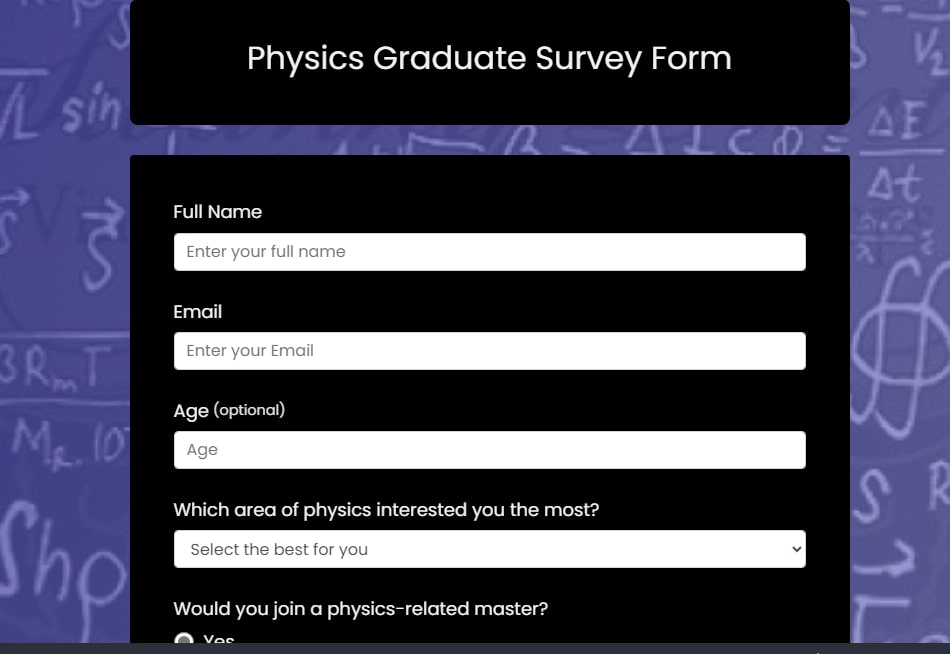Click the '(optional)' note beside Age
The height and width of the screenshot is (654, 950).
point(249,410)
